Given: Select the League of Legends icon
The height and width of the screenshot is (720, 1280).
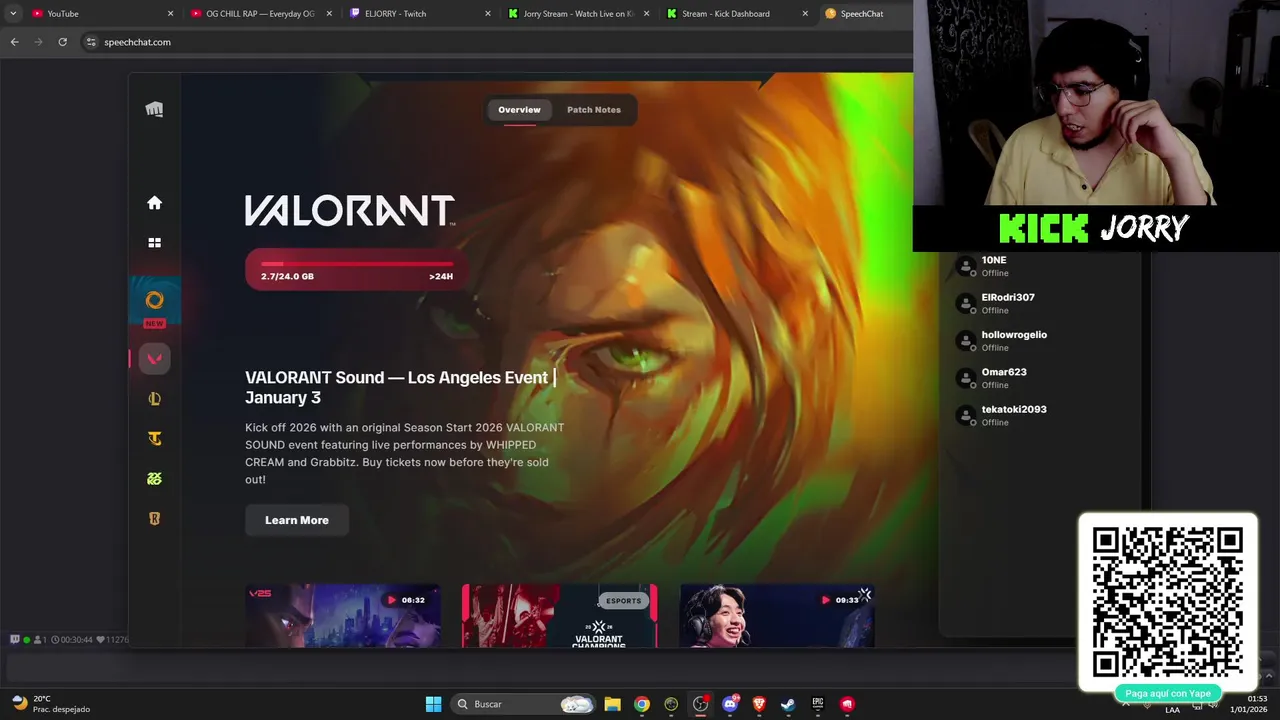Looking at the screenshot, I should [154, 399].
